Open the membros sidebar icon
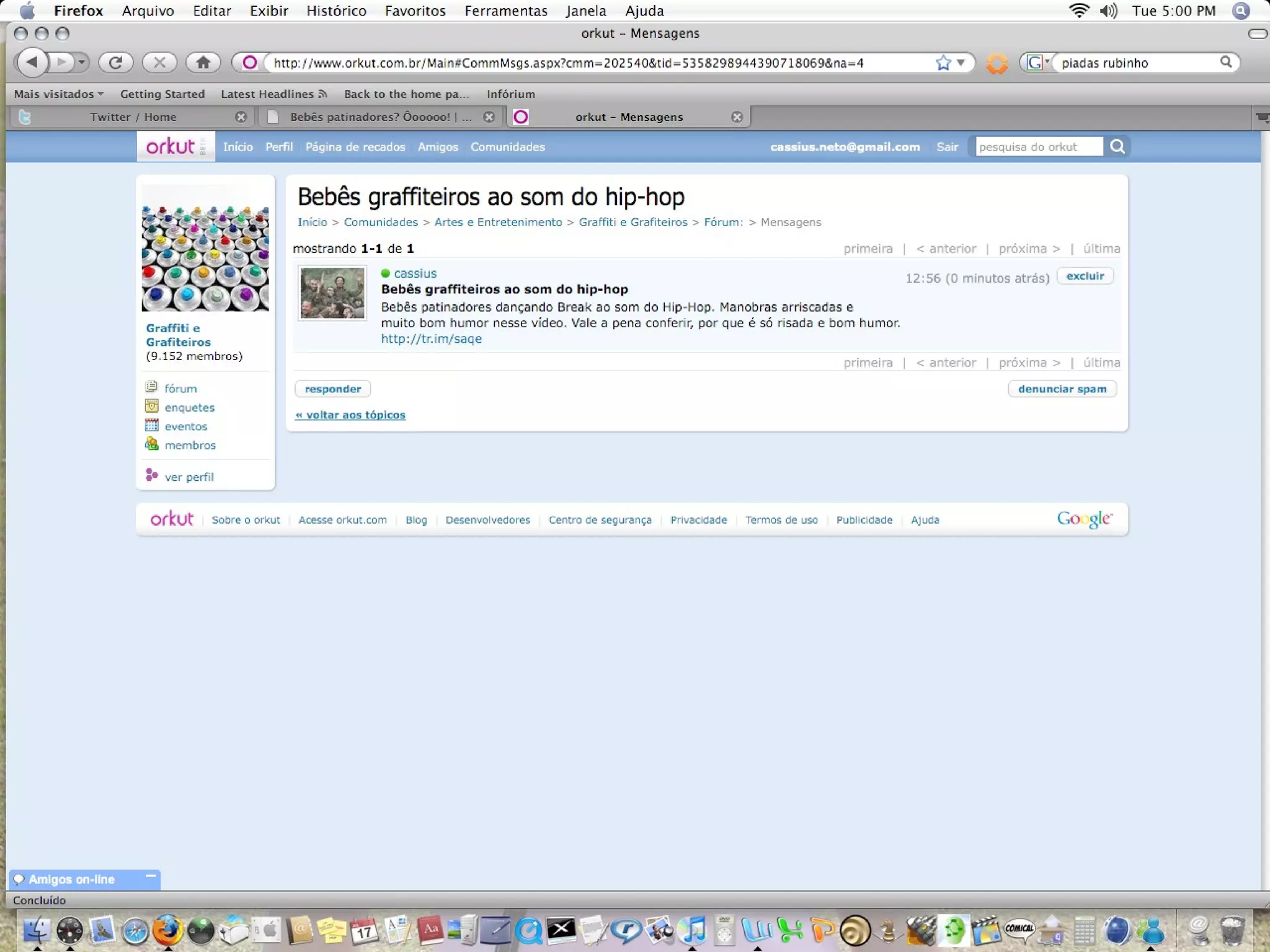1270x952 pixels. tap(151, 444)
